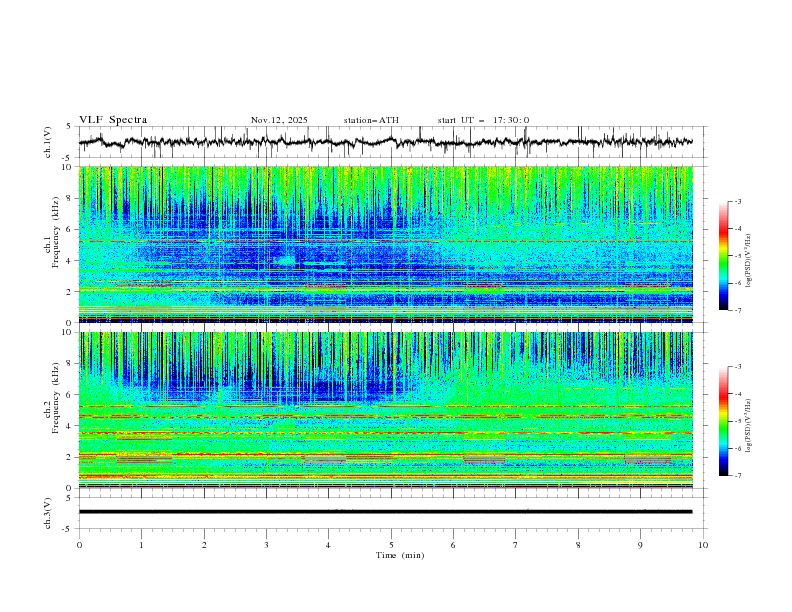Viewport: 792px width, 612px height.
Task: Click the "VLF Spectra" plot title
Action: pos(113,120)
